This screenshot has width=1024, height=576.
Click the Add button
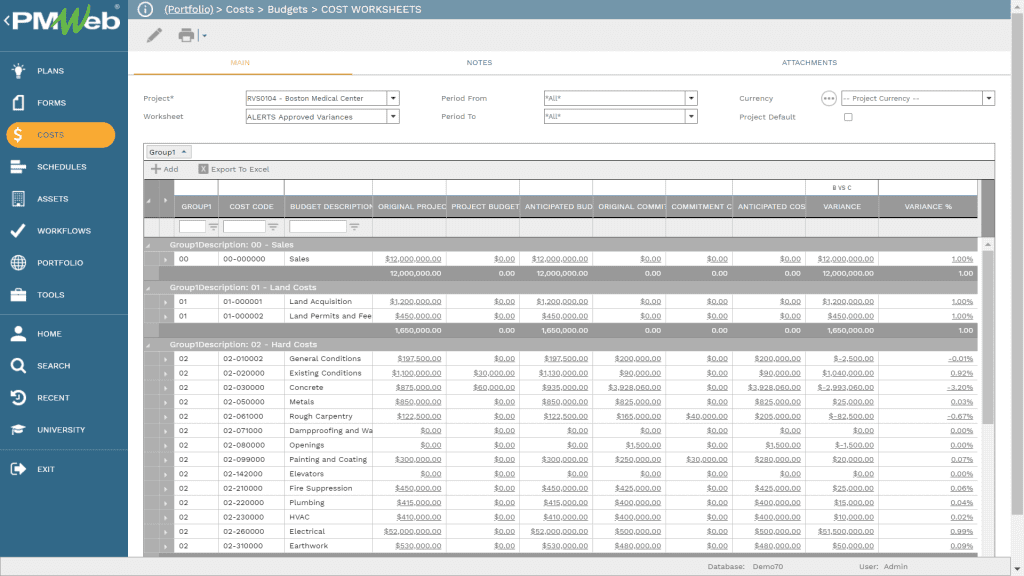pos(165,169)
